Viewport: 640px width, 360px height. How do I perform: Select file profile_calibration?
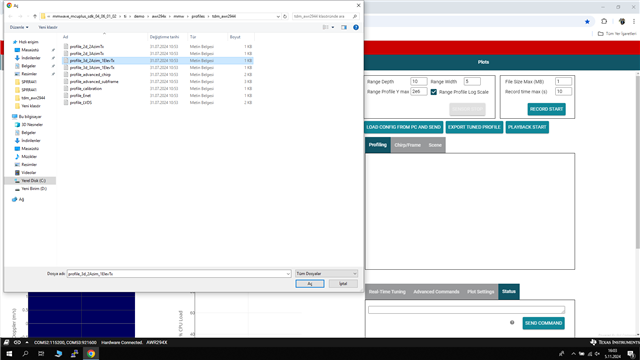click(85, 89)
